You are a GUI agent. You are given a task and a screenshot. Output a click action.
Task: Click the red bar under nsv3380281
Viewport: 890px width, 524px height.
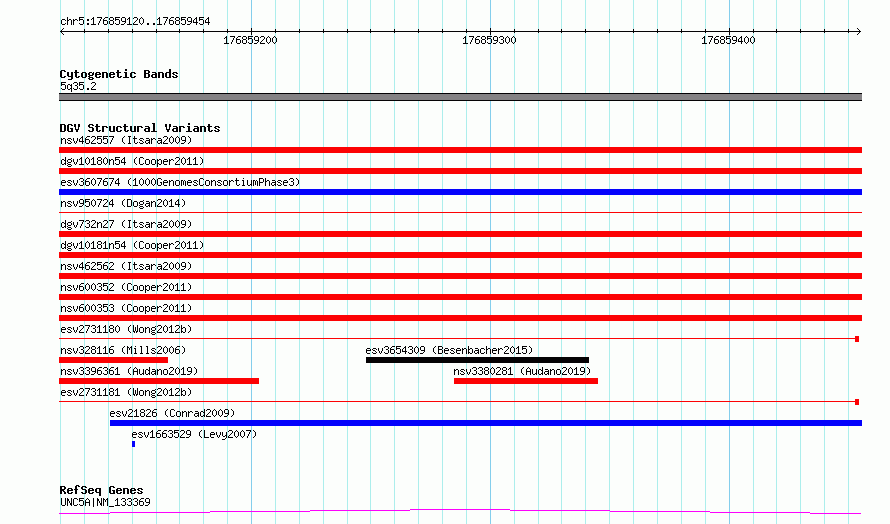[x=526, y=381]
